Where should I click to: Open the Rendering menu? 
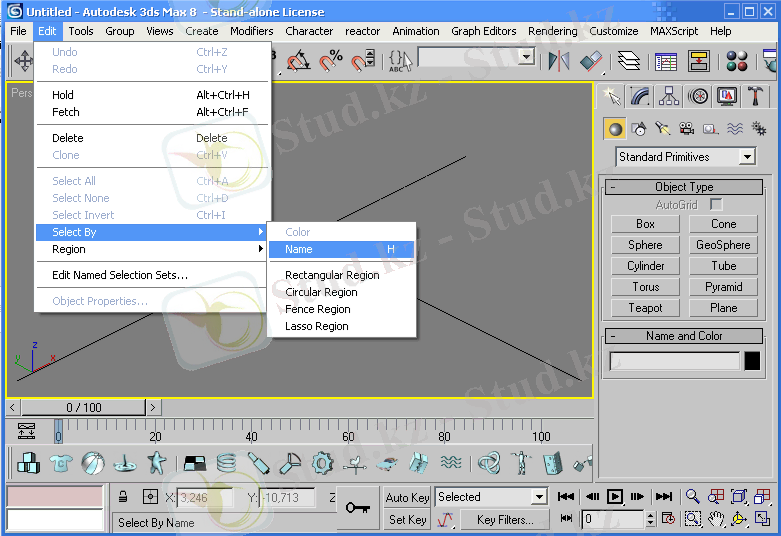click(552, 31)
